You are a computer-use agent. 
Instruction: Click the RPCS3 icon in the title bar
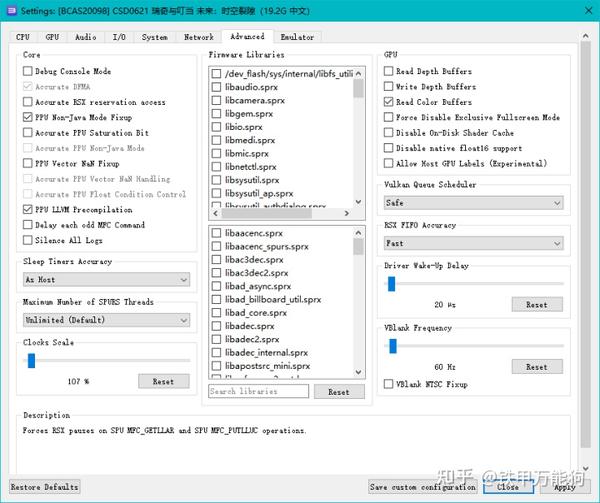[x=11, y=10]
